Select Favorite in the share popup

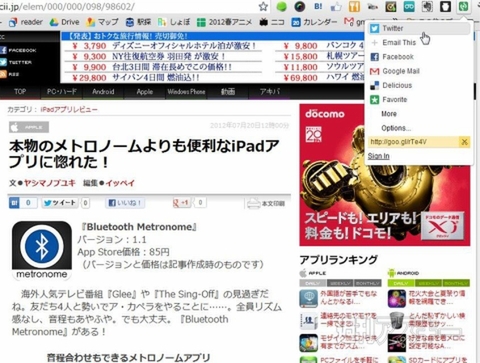(419, 99)
